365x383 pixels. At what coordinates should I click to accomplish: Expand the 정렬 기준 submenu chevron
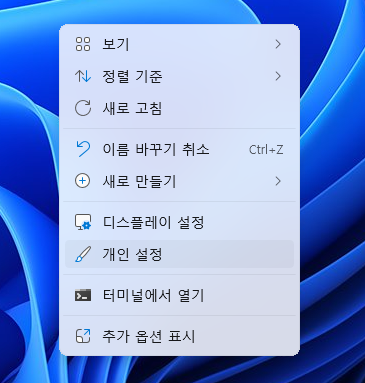278,76
